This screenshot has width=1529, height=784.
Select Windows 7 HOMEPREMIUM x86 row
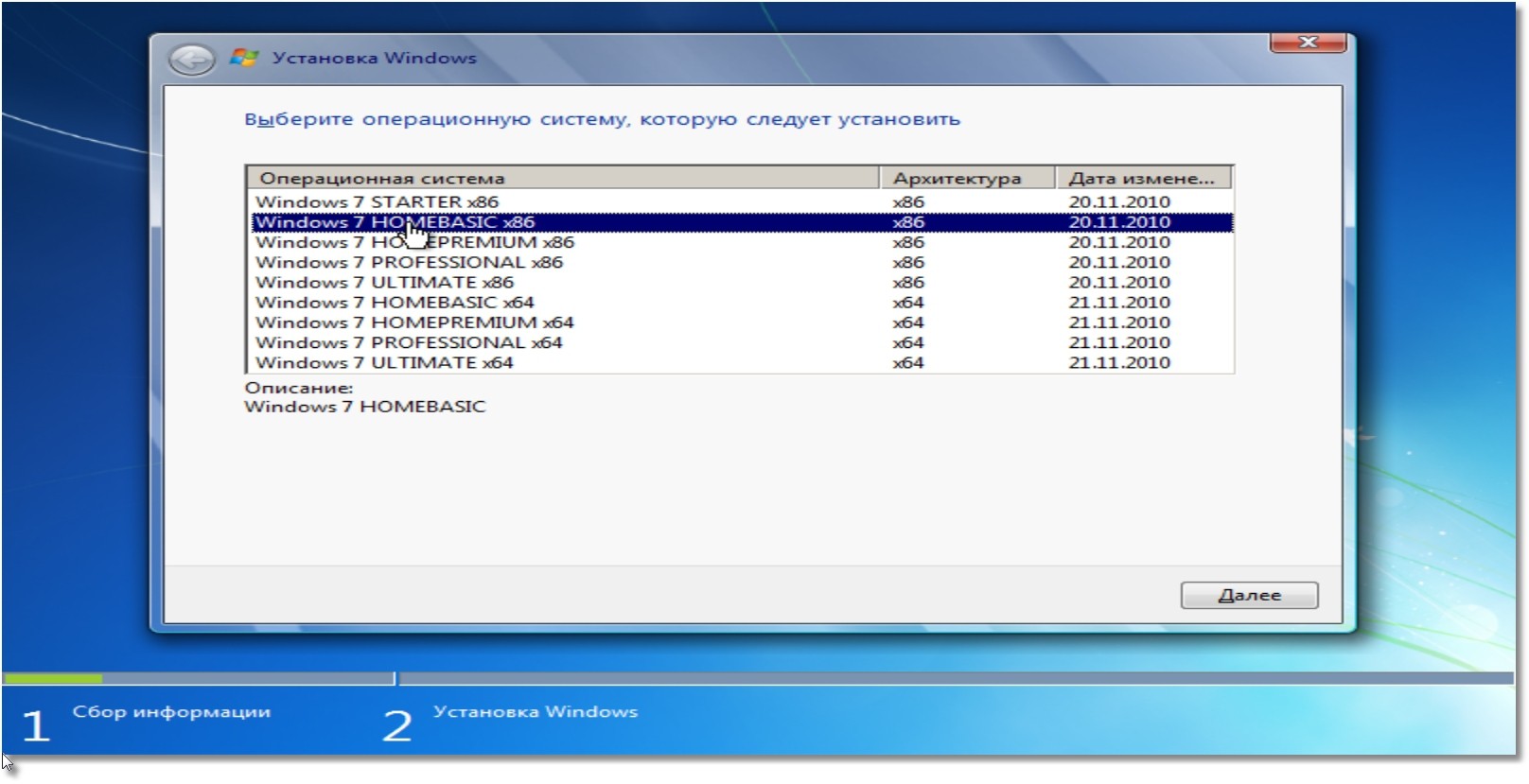tap(742, 242)
